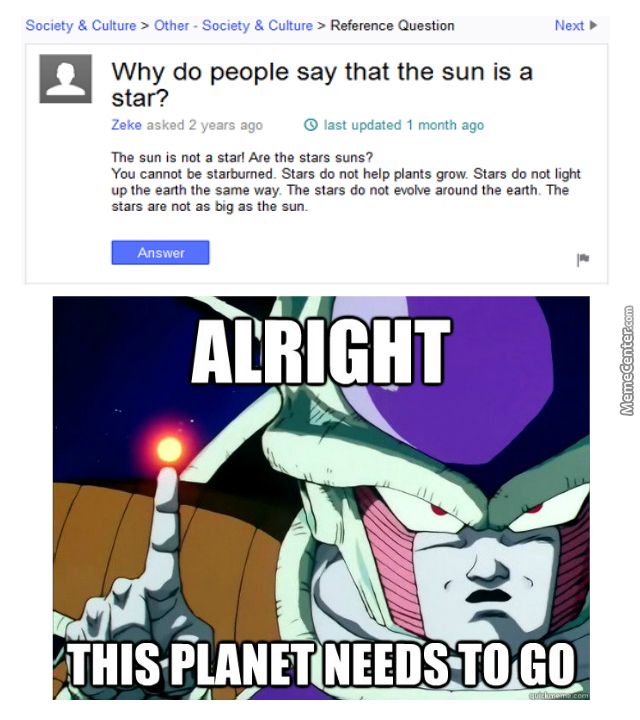Screen dimensions: 640x720
Task: Open Zeke's user profile link
Action: [126, 125]
